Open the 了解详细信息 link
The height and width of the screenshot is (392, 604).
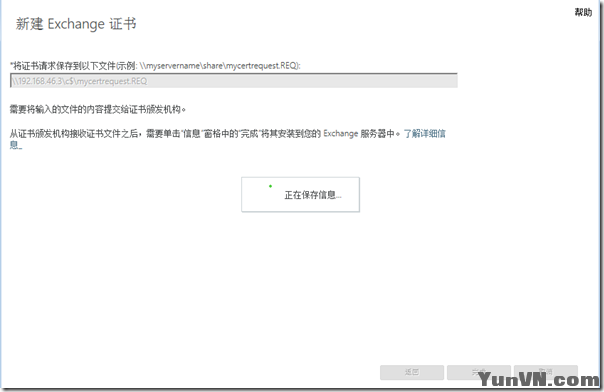pyautogui.click(x=424, y=134)
